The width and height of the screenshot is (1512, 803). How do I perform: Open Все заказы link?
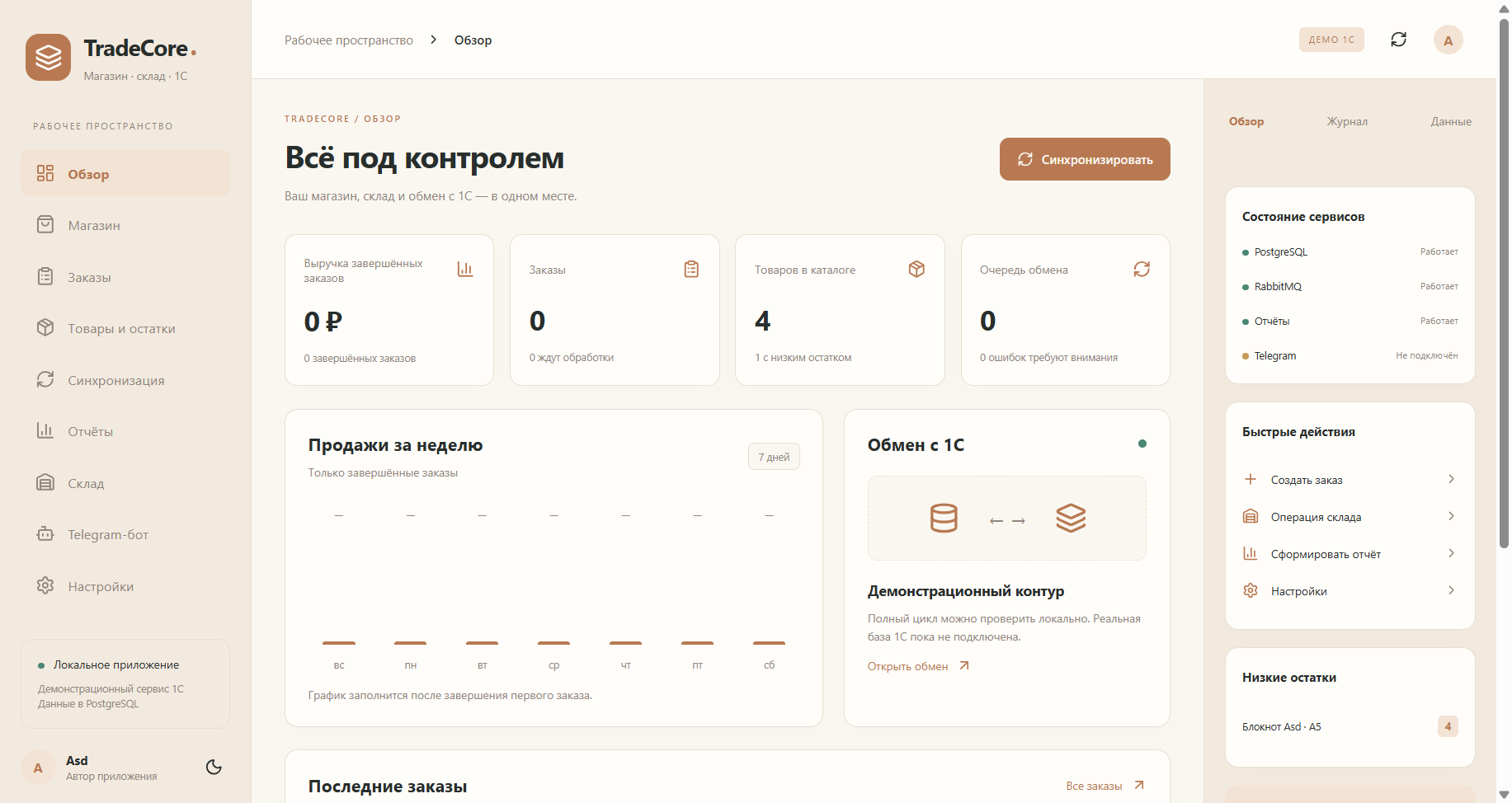(1105, 786)
